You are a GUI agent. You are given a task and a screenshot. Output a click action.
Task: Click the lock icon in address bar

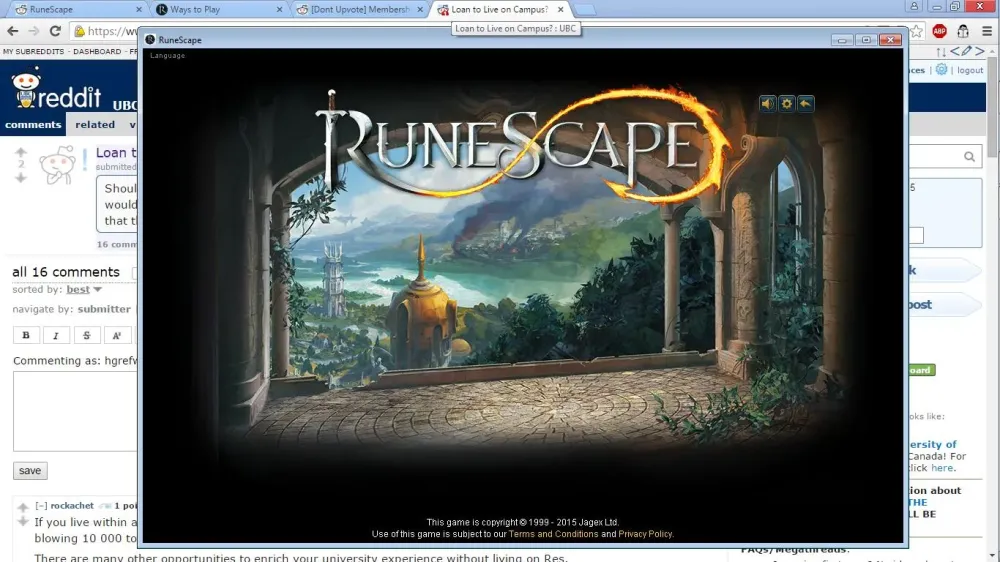pyautogui.click(x=79, y=31)
